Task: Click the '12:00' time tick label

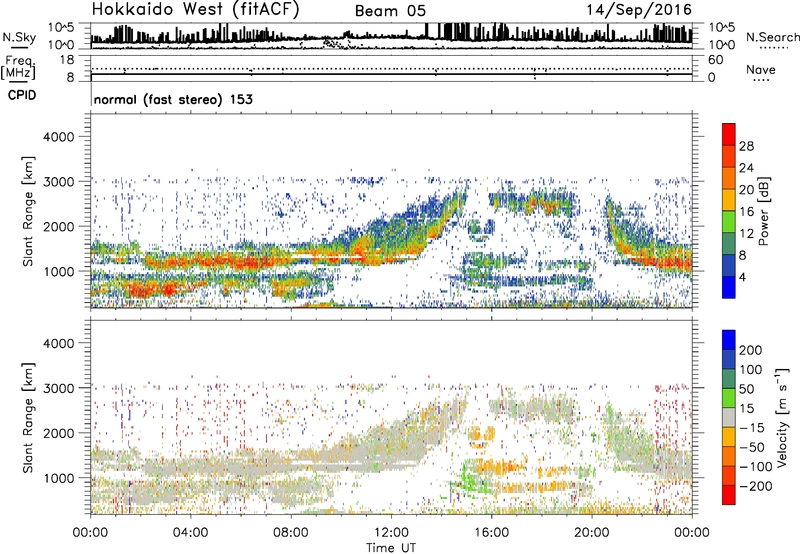Action: [391, 533]
